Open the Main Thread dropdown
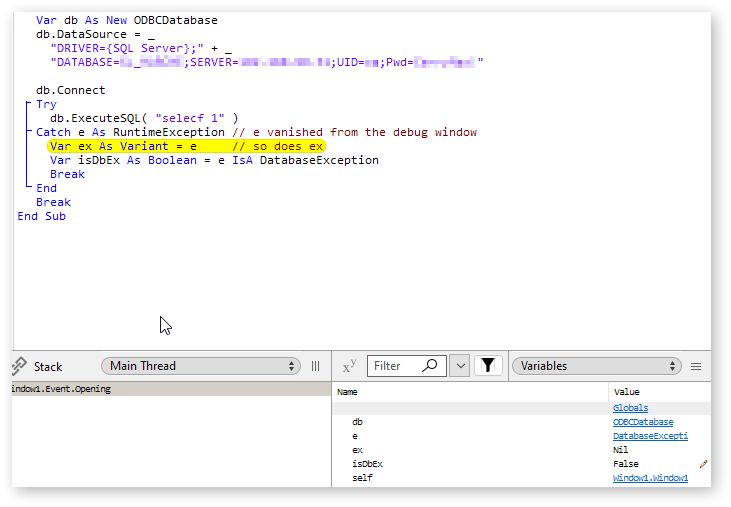 [x=202, y=366]
